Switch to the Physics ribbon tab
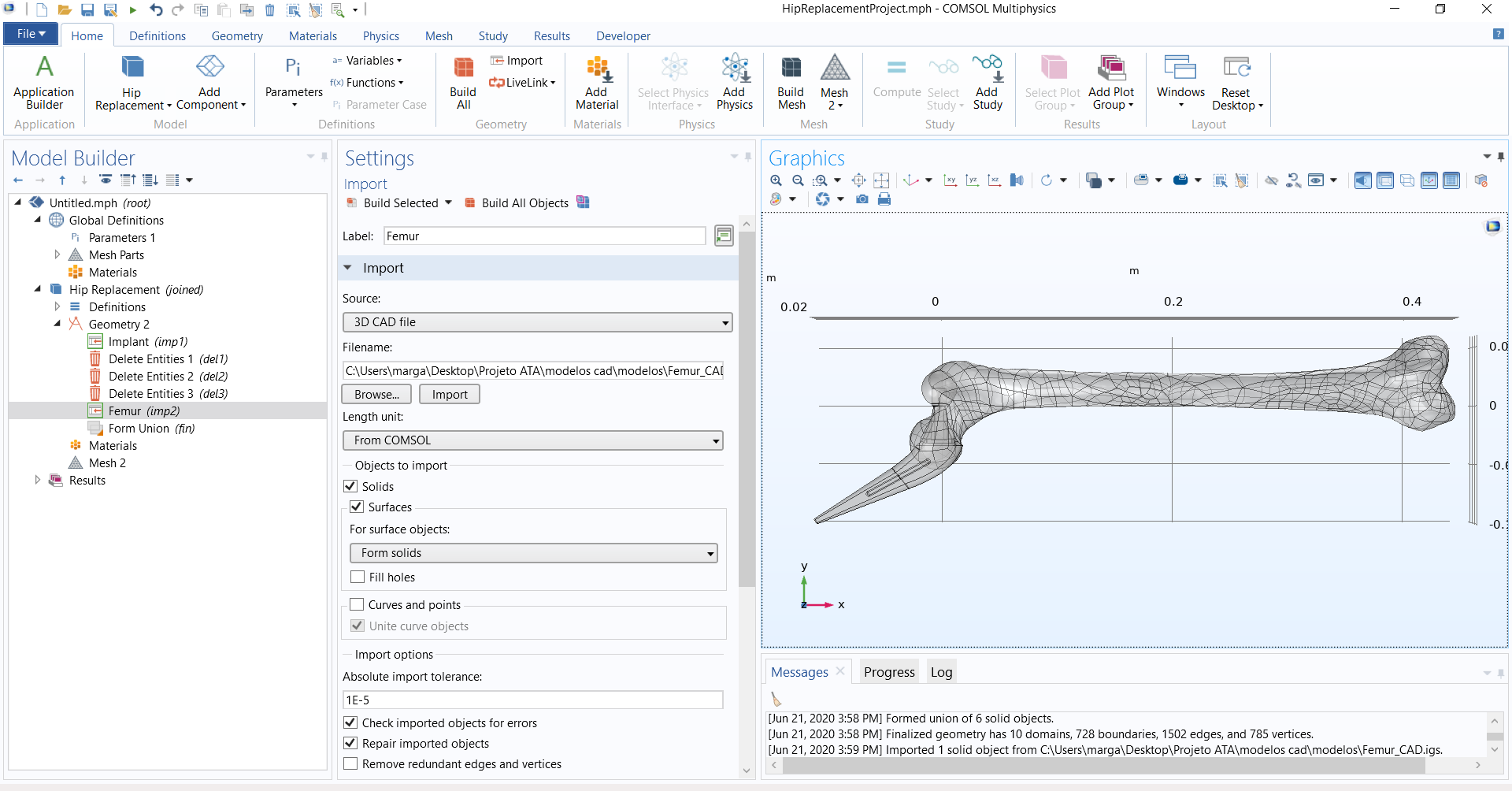The width and height of the screenshot is (1512, 791). click(380, 36)
